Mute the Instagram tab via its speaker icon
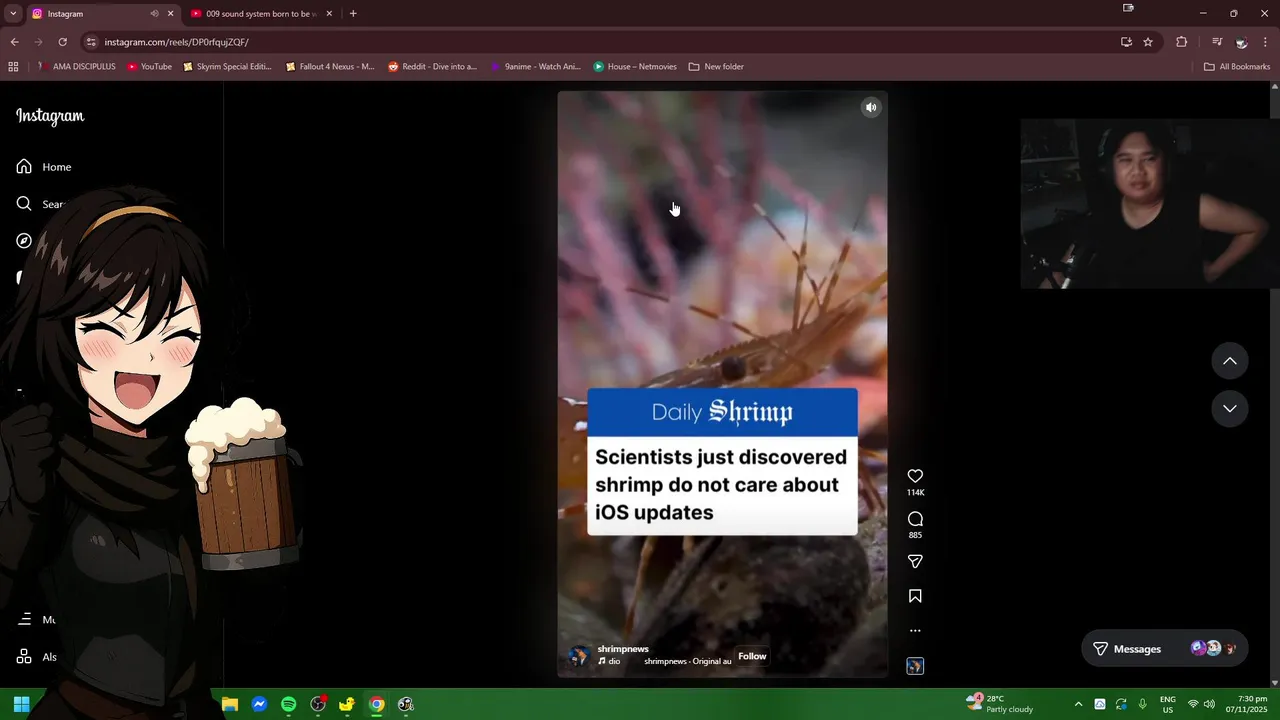Screen dimensions: 1280x720 (x=154, y=14)
